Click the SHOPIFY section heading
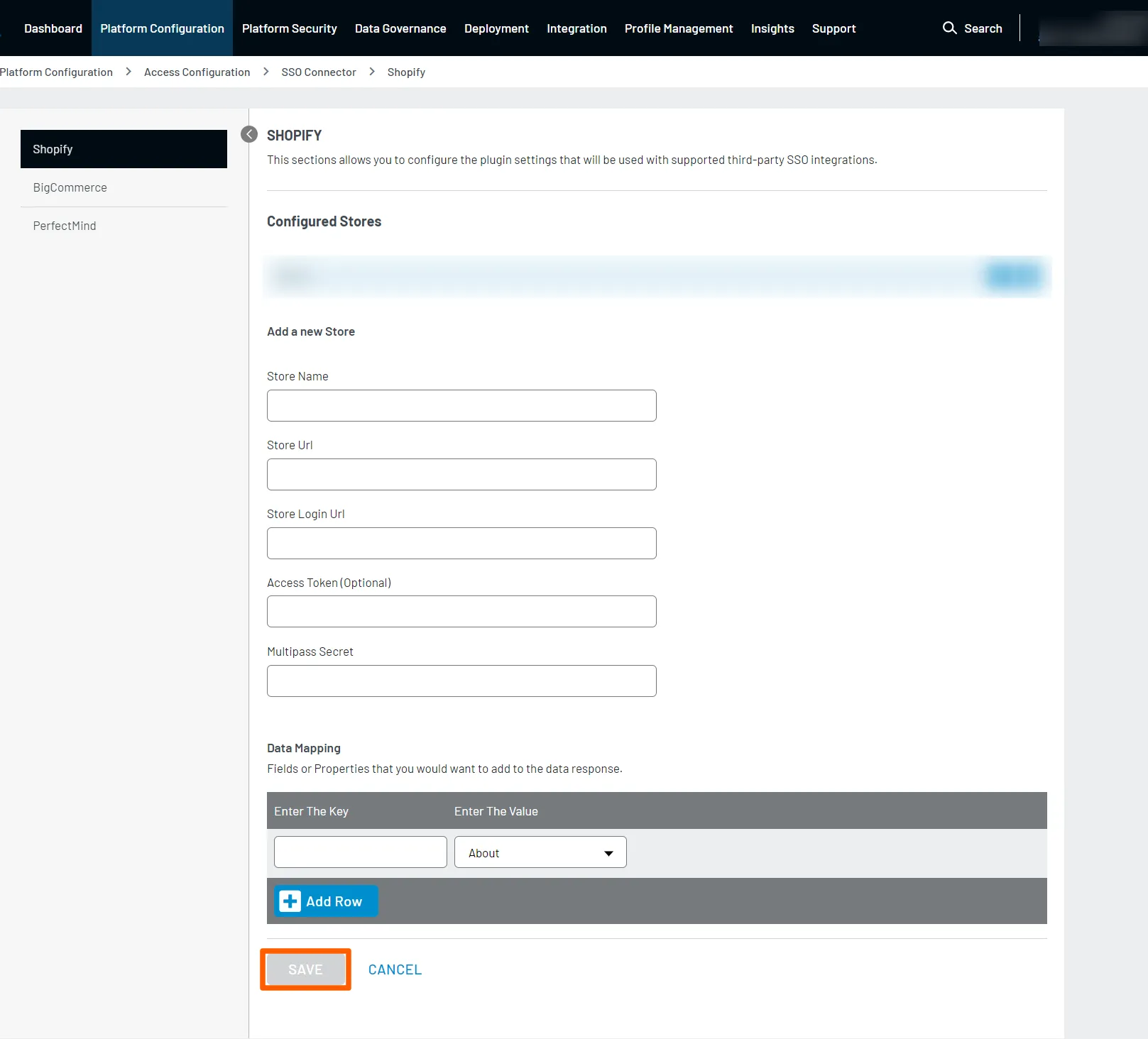Image resolution: width=1148 pixels, height=1039 pixels. pos(294,136)
